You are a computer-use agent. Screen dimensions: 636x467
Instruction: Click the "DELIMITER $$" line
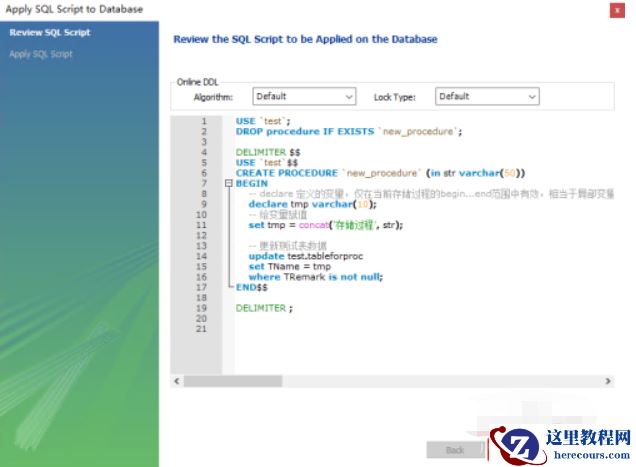coord(268,152)
